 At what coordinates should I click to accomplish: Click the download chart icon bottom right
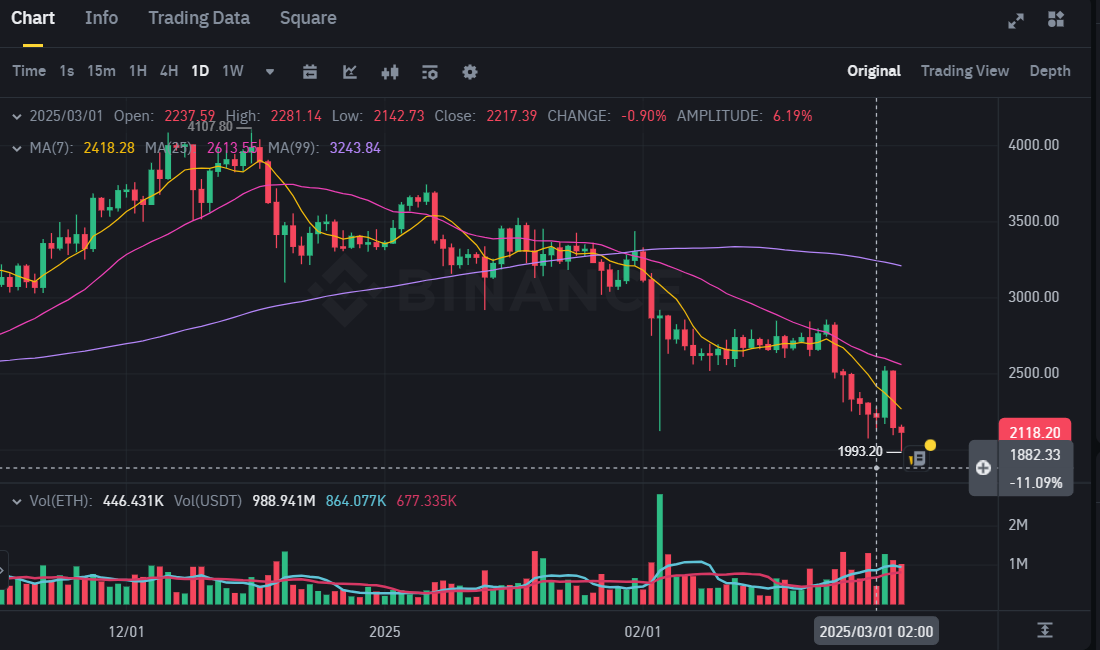(1045, 629)
